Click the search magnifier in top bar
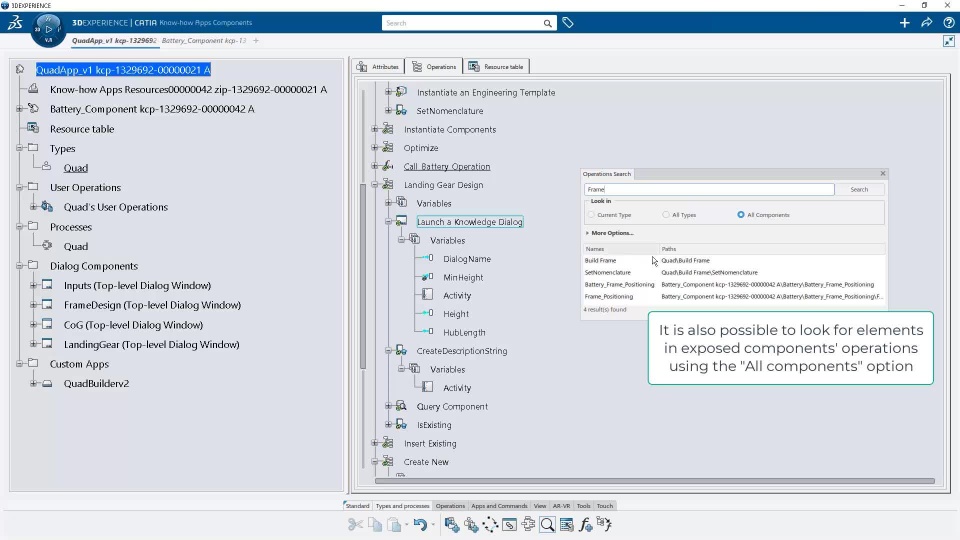 (x=547, y=23)
